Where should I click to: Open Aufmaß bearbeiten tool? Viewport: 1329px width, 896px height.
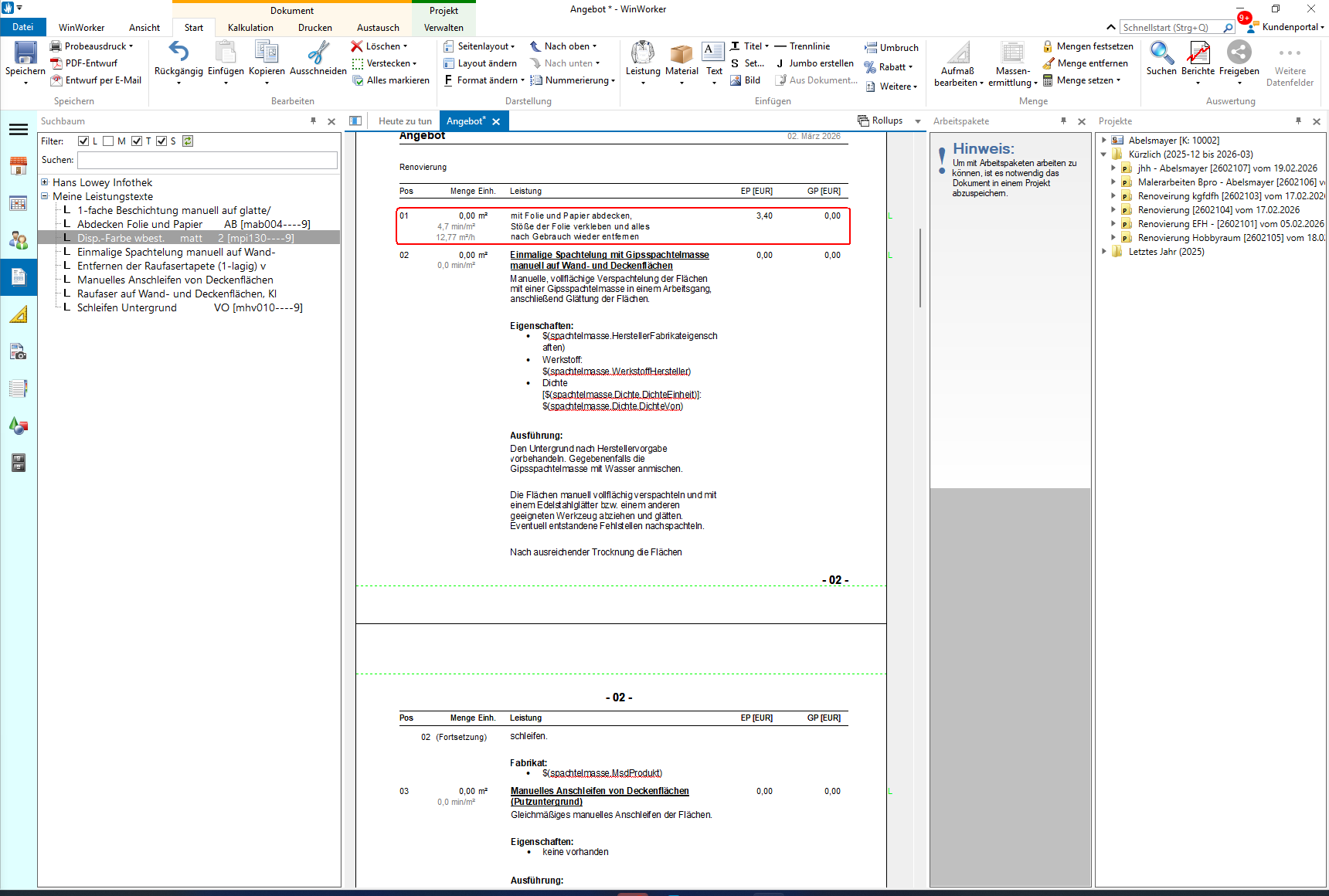point(958,54)
